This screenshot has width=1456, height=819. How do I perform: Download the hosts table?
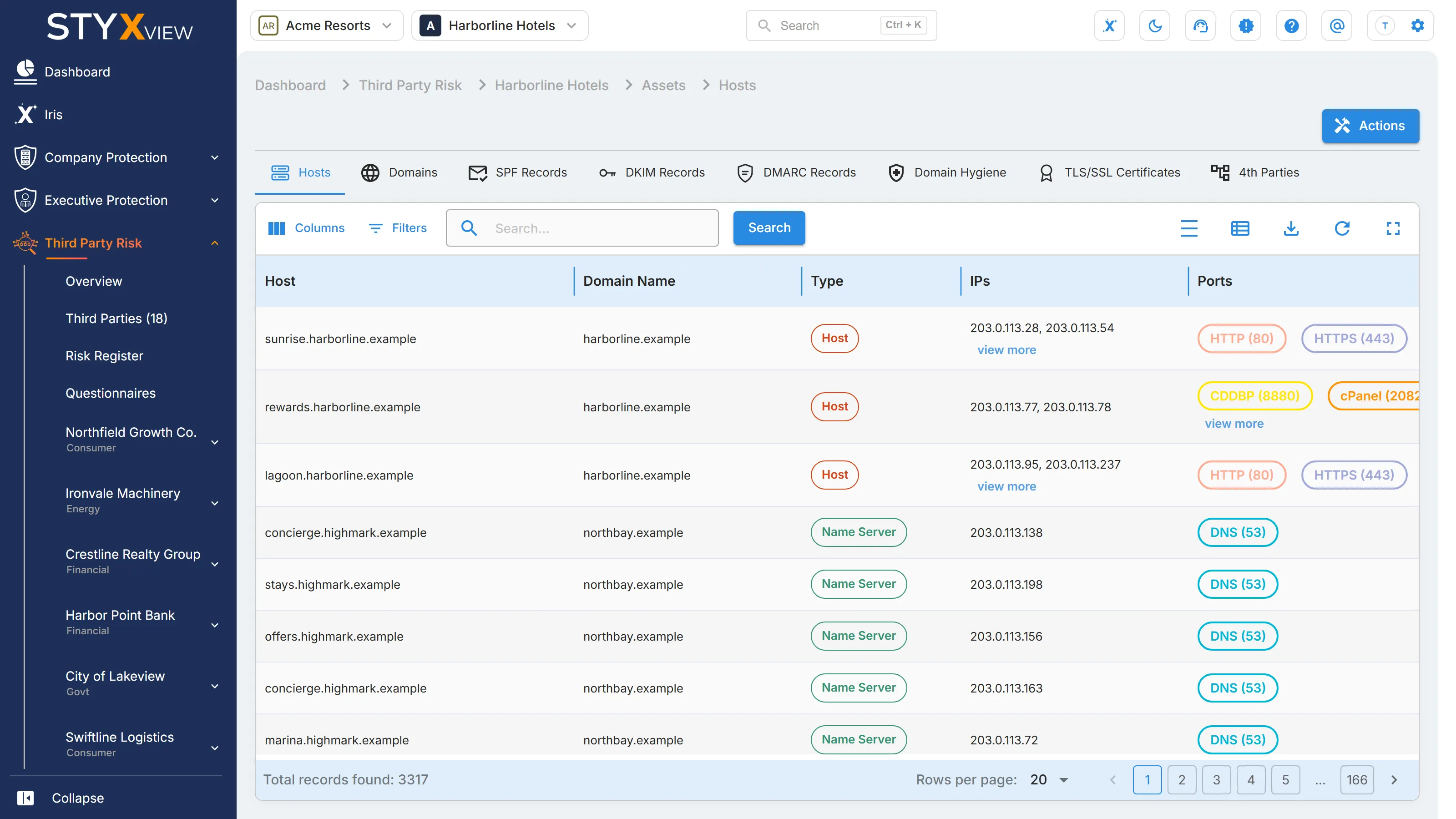click(x=1291, y=228)
